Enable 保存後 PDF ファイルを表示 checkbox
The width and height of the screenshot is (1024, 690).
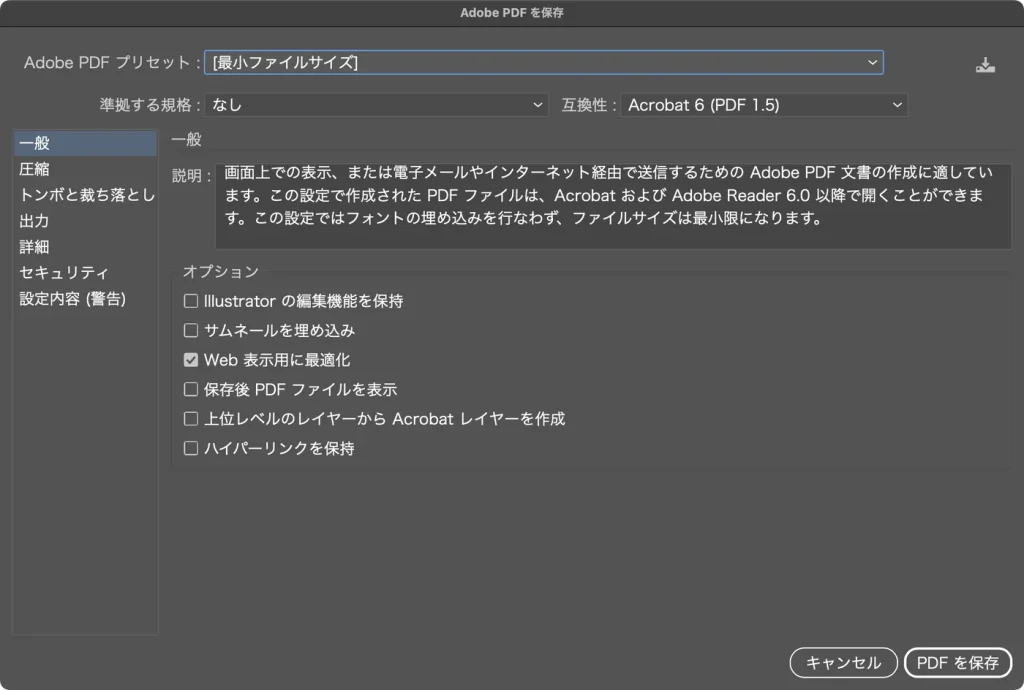191,389
